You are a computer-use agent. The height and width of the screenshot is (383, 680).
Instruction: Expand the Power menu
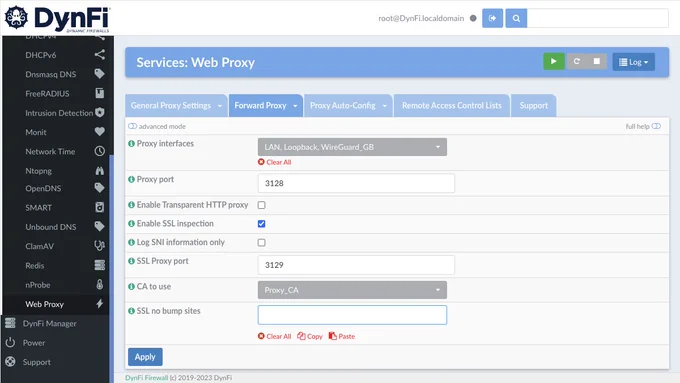coord(34,343)
